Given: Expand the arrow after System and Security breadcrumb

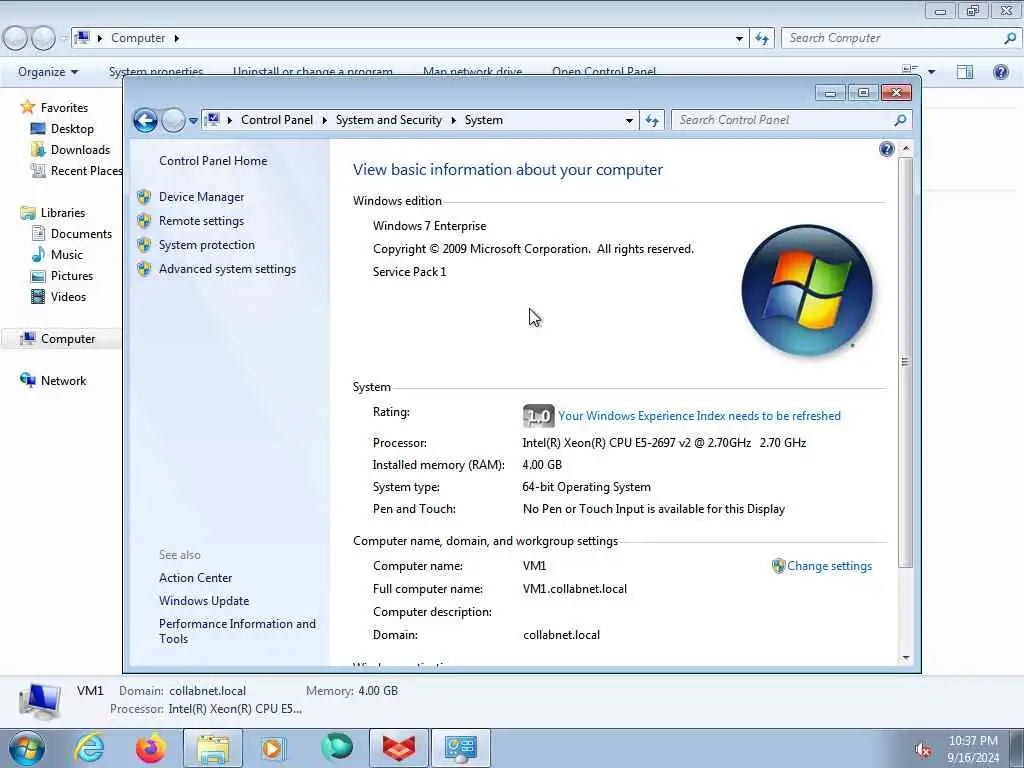Looking at the screenshot, I should click(453, 120).
